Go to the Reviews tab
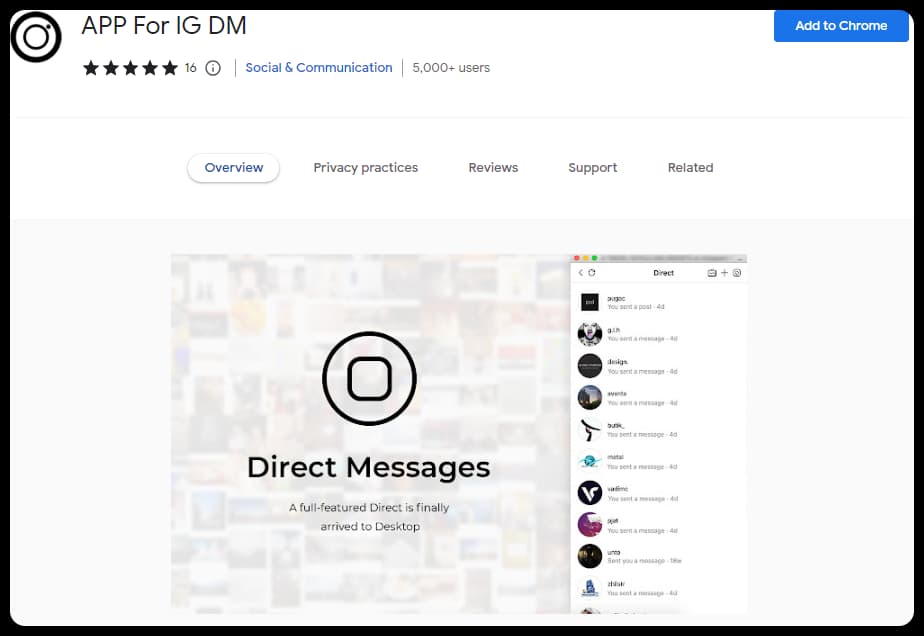Viewport: 924px width, 636px height. click(493, 168)
